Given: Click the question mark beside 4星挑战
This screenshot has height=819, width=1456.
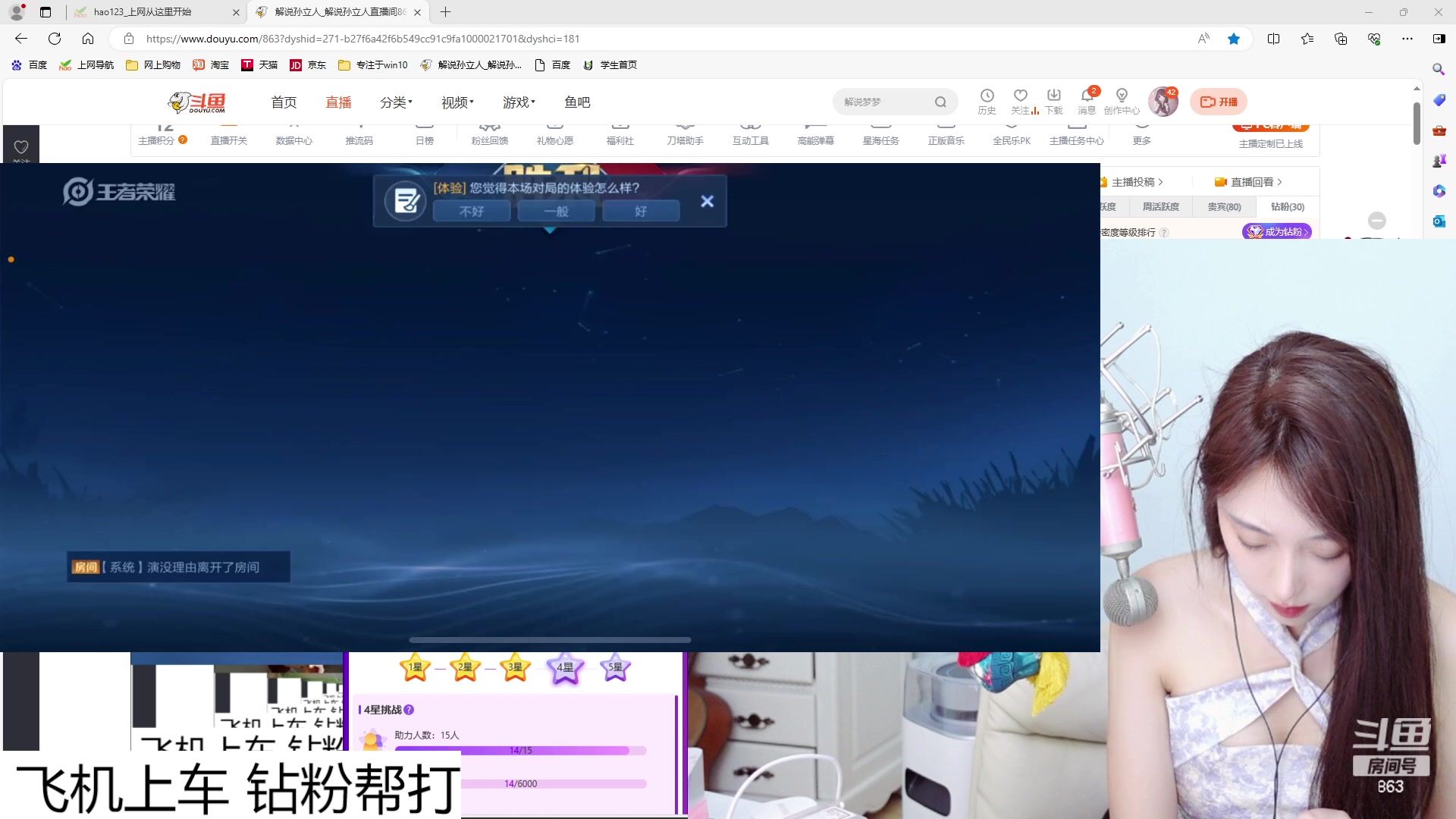Looking at the screenshot, I should [409, 710].
